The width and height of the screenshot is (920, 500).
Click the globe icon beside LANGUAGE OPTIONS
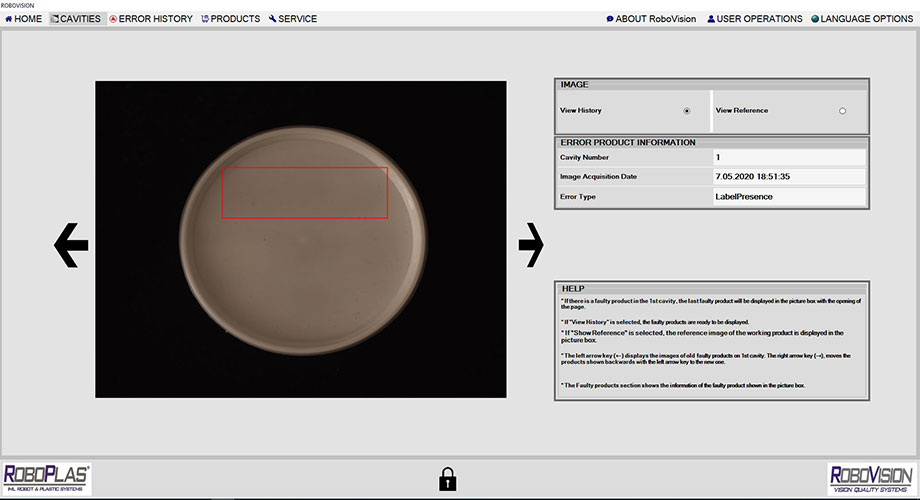pyautogui.click(x=815, y=19)
